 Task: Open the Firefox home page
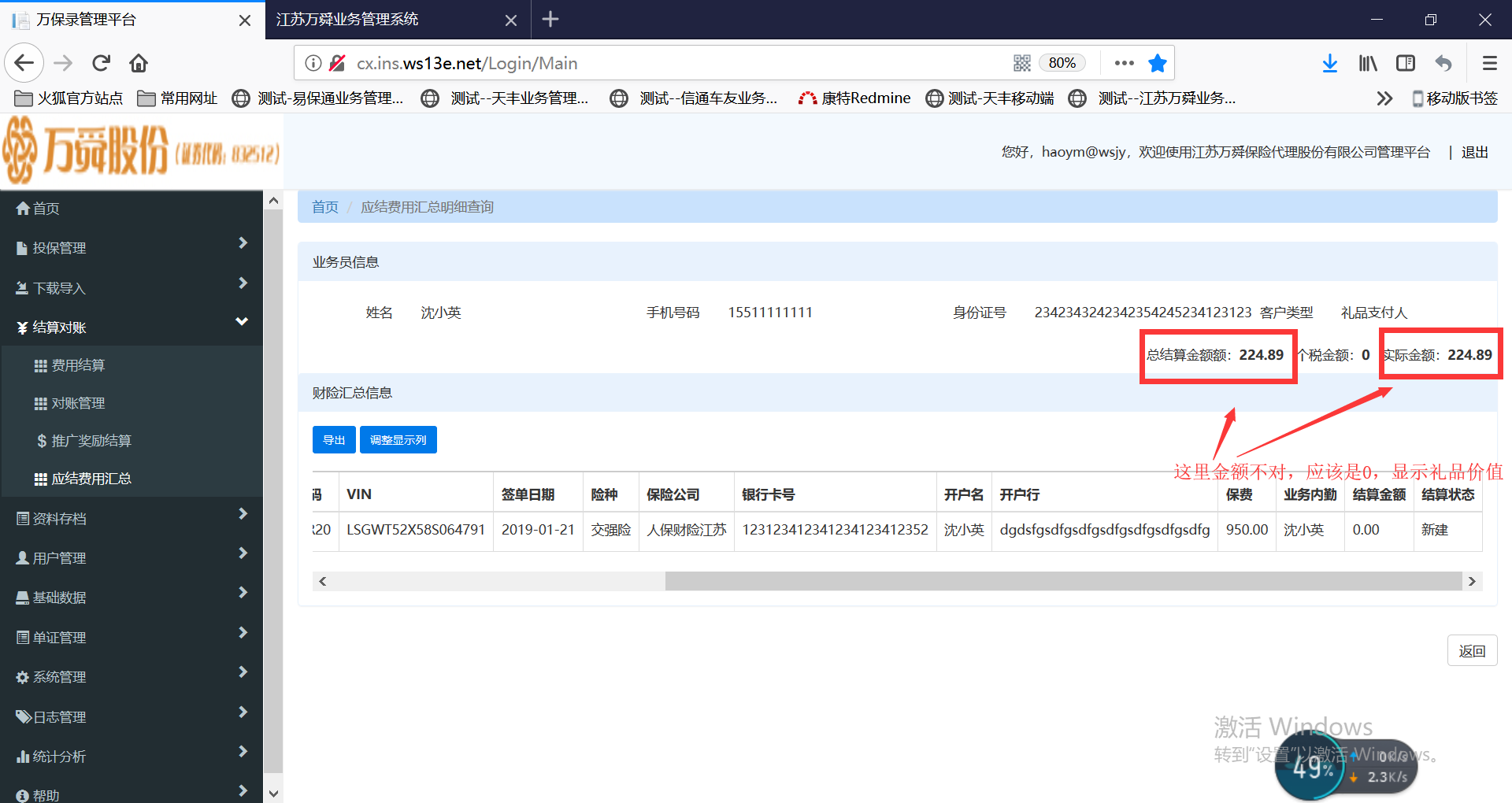139,63
